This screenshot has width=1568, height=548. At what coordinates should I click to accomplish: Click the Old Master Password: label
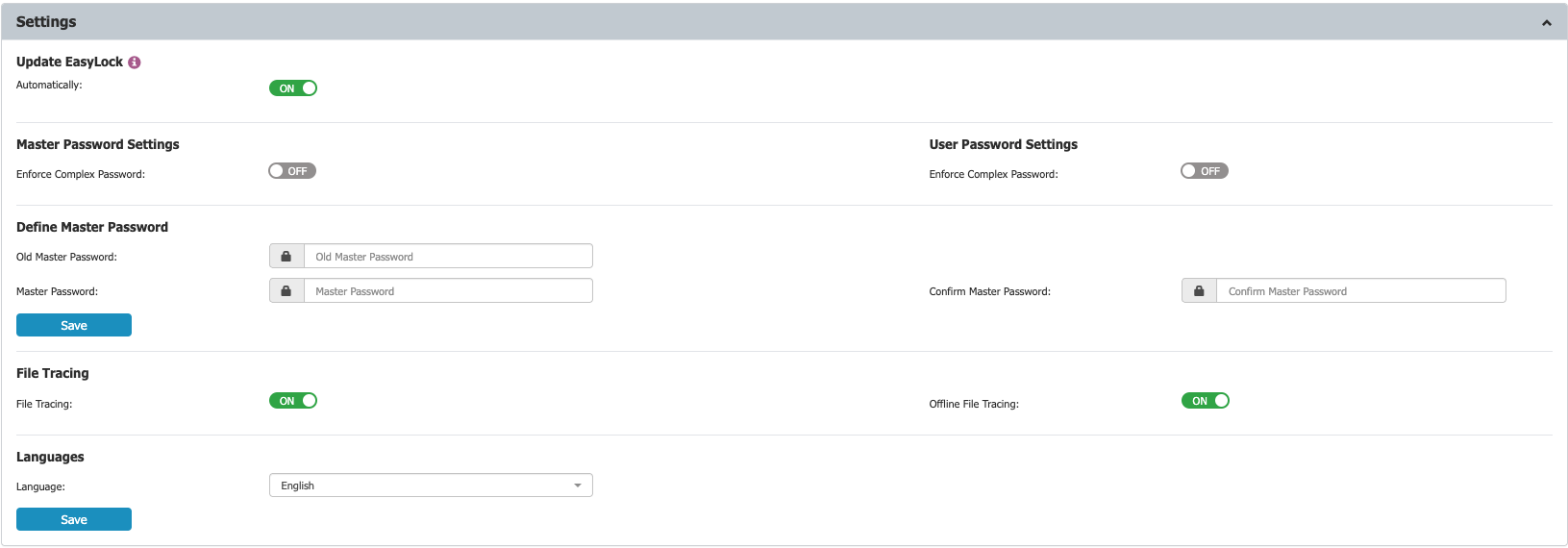coord(66,257)
